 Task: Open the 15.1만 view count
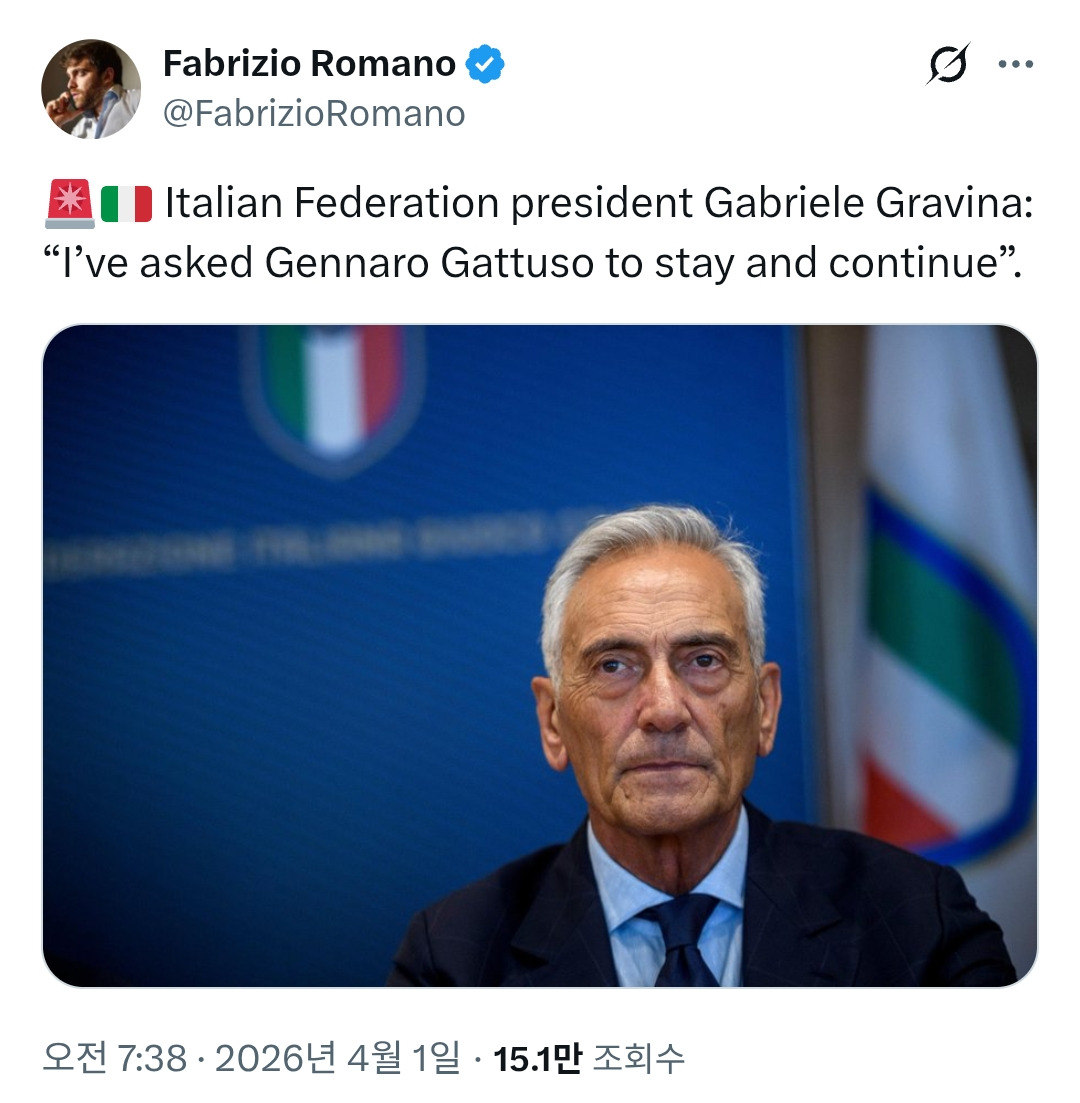[x=537, y=1058]
